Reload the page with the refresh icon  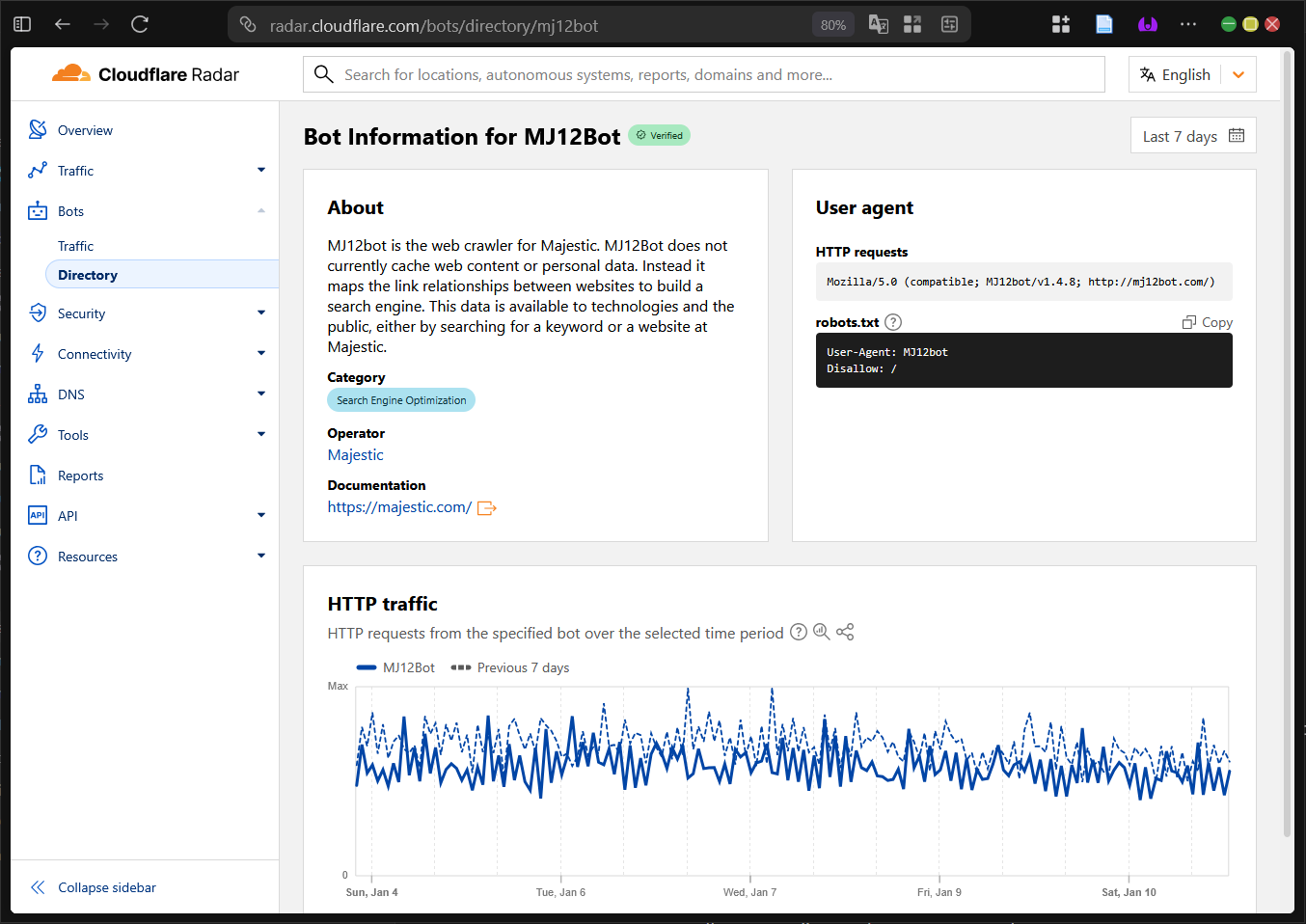tap(140, 24)
